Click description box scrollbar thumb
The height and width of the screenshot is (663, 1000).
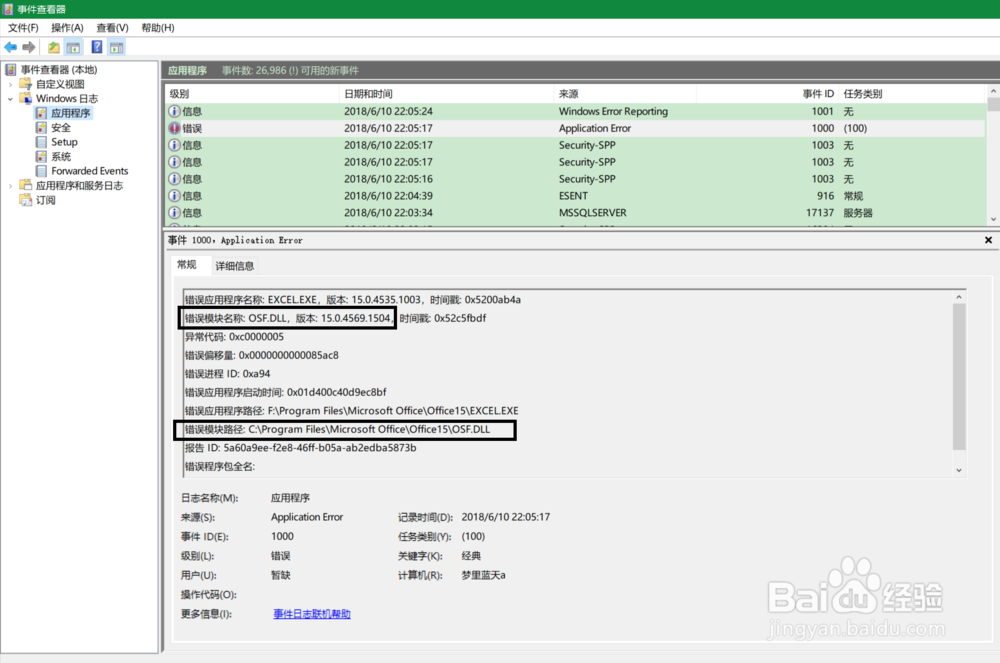point(959,377)
